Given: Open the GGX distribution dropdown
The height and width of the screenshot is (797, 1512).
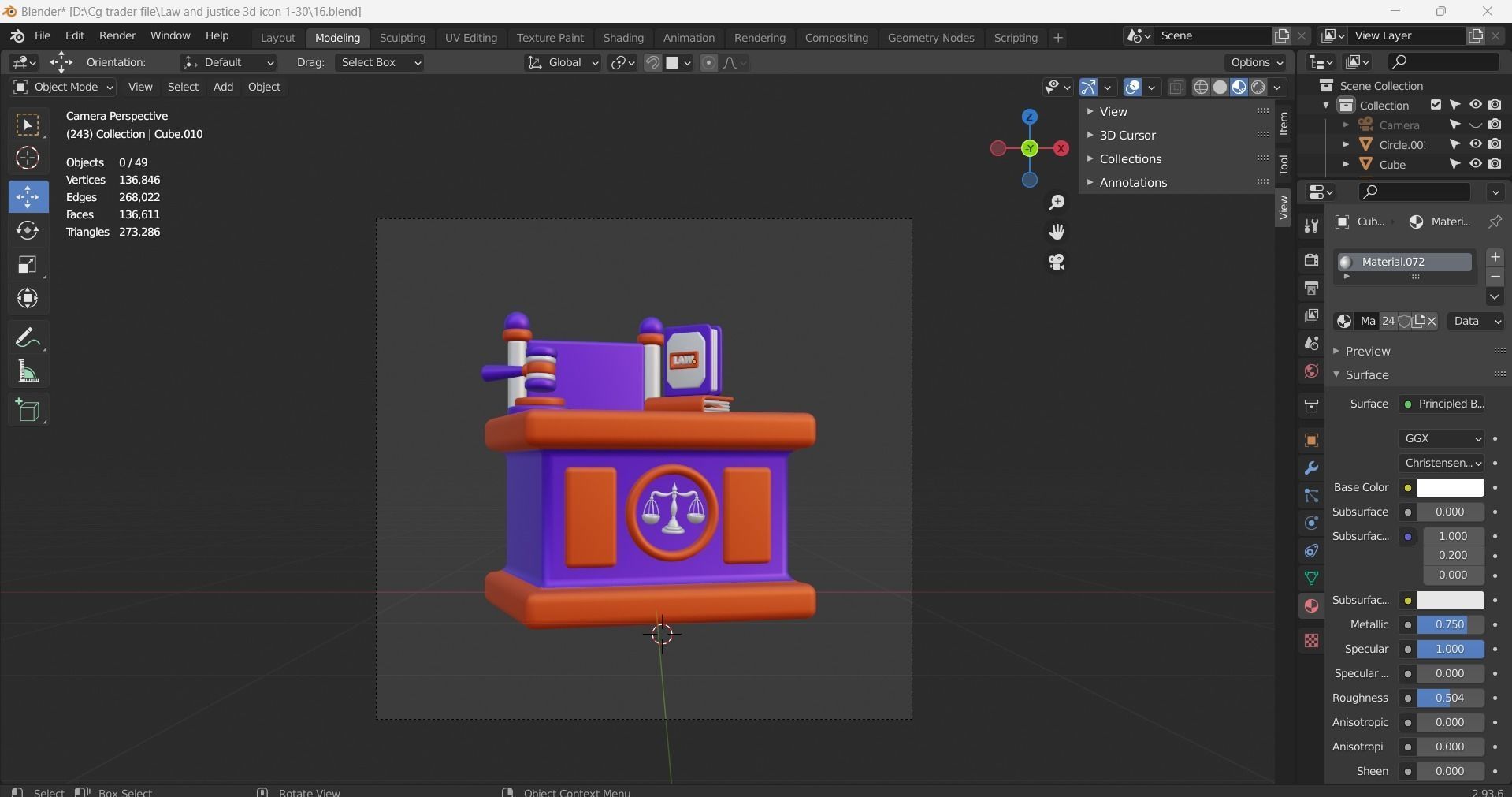Looking at the screenshot, I should pyautogui.click(x=1442, y=438).
